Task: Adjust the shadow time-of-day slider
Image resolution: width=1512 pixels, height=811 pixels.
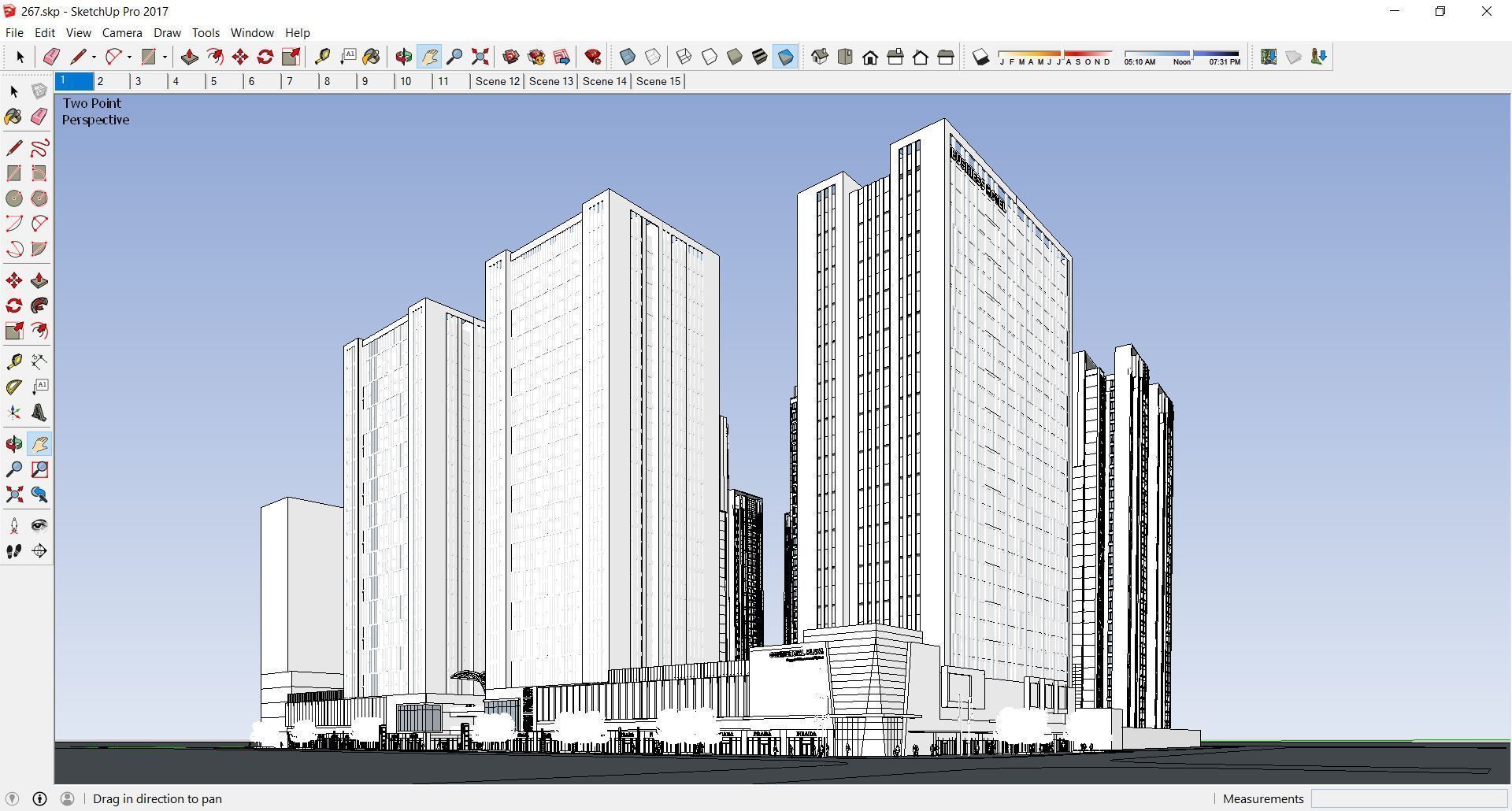Action: point(1182,57)
